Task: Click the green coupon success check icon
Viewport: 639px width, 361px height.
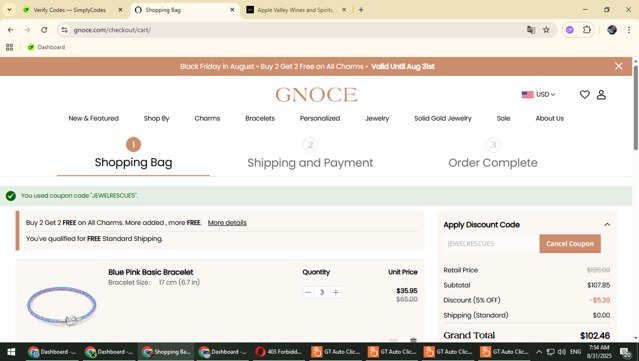Action: 11,196
